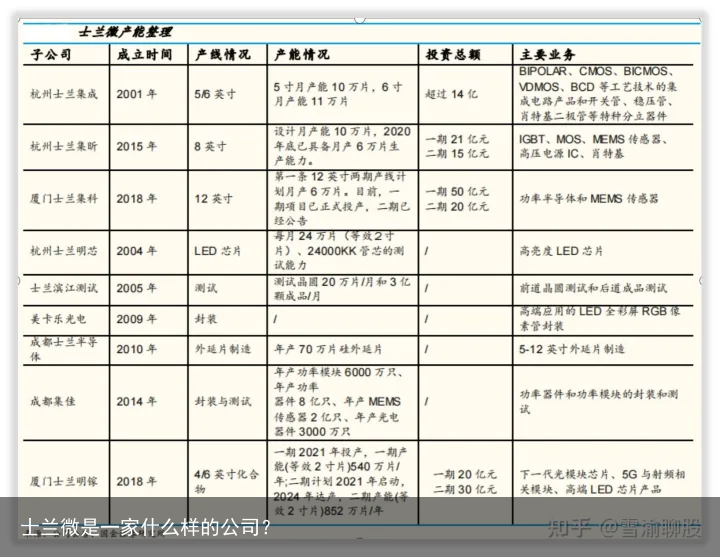Image resolution: width=720 pixels, height=557 pixels.
Task: Click the investment cell '一期 50 亿元 二期 20 亿元'
Action: coord(457,199)
